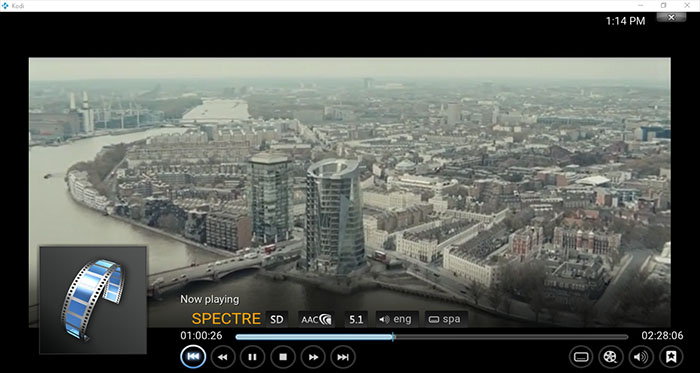Click the spa subtitle language badge
This screenshot has width=700, height=373.
(x=446, y=319)
